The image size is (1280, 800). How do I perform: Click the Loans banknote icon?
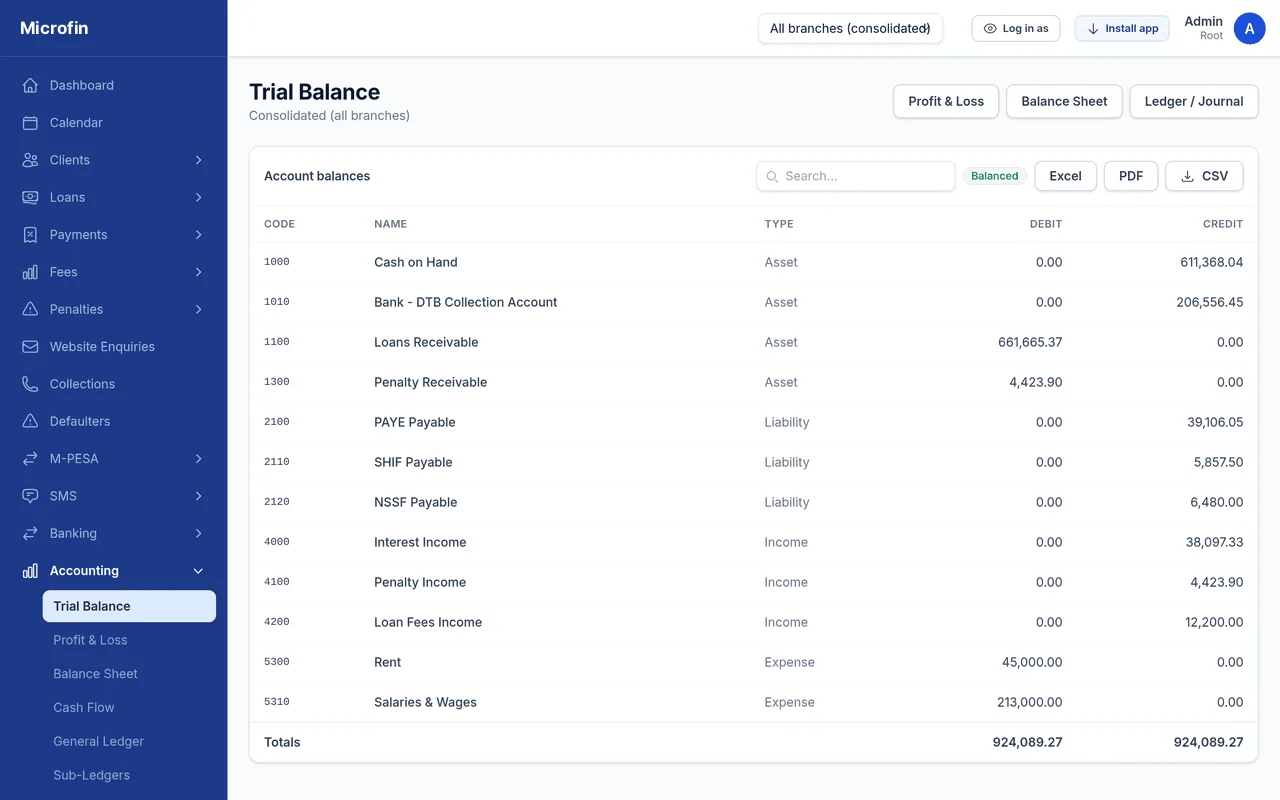[30, 197]
